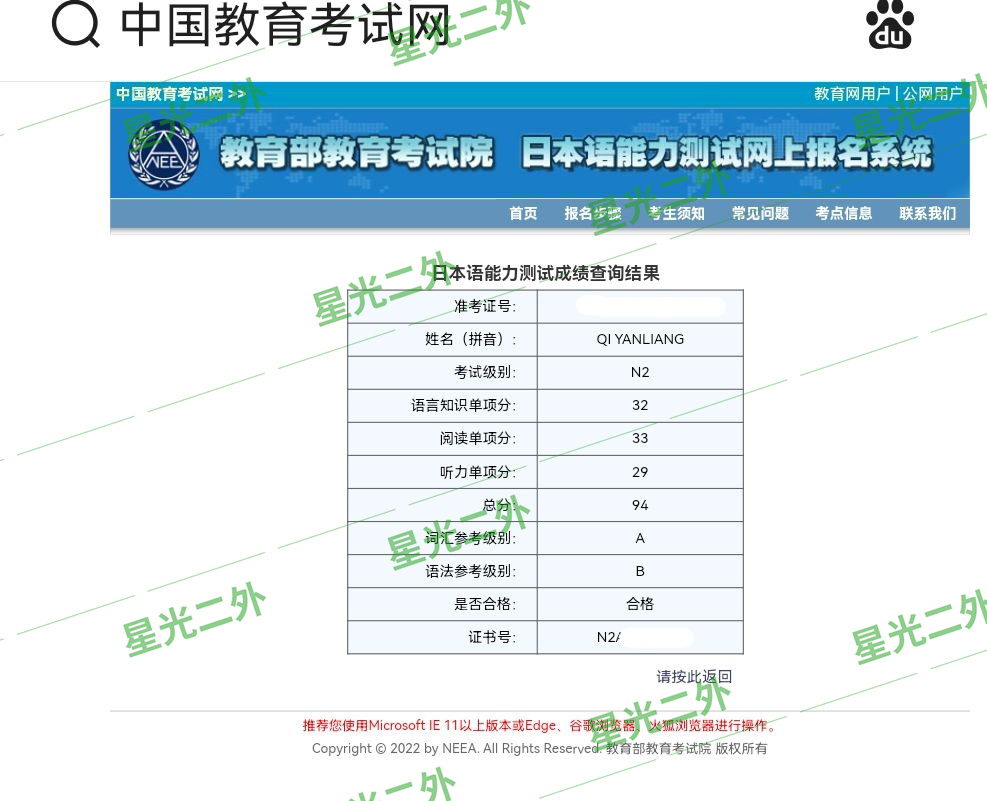Click the Copyright 2022 NEEA footer text
Screen dimensions: 987x801
(539, 748)
